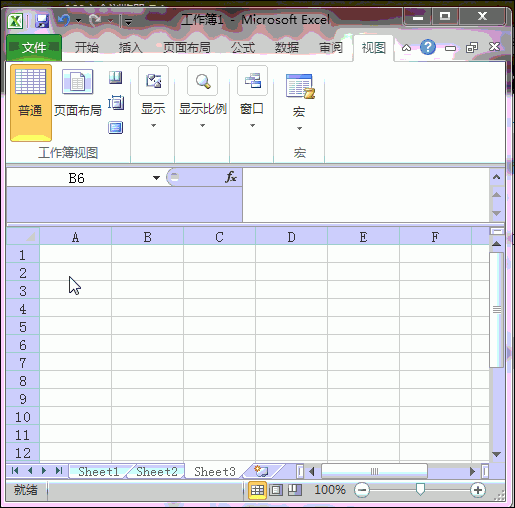
Task: Click the zoom in plus button
Action: click(478, 490)
